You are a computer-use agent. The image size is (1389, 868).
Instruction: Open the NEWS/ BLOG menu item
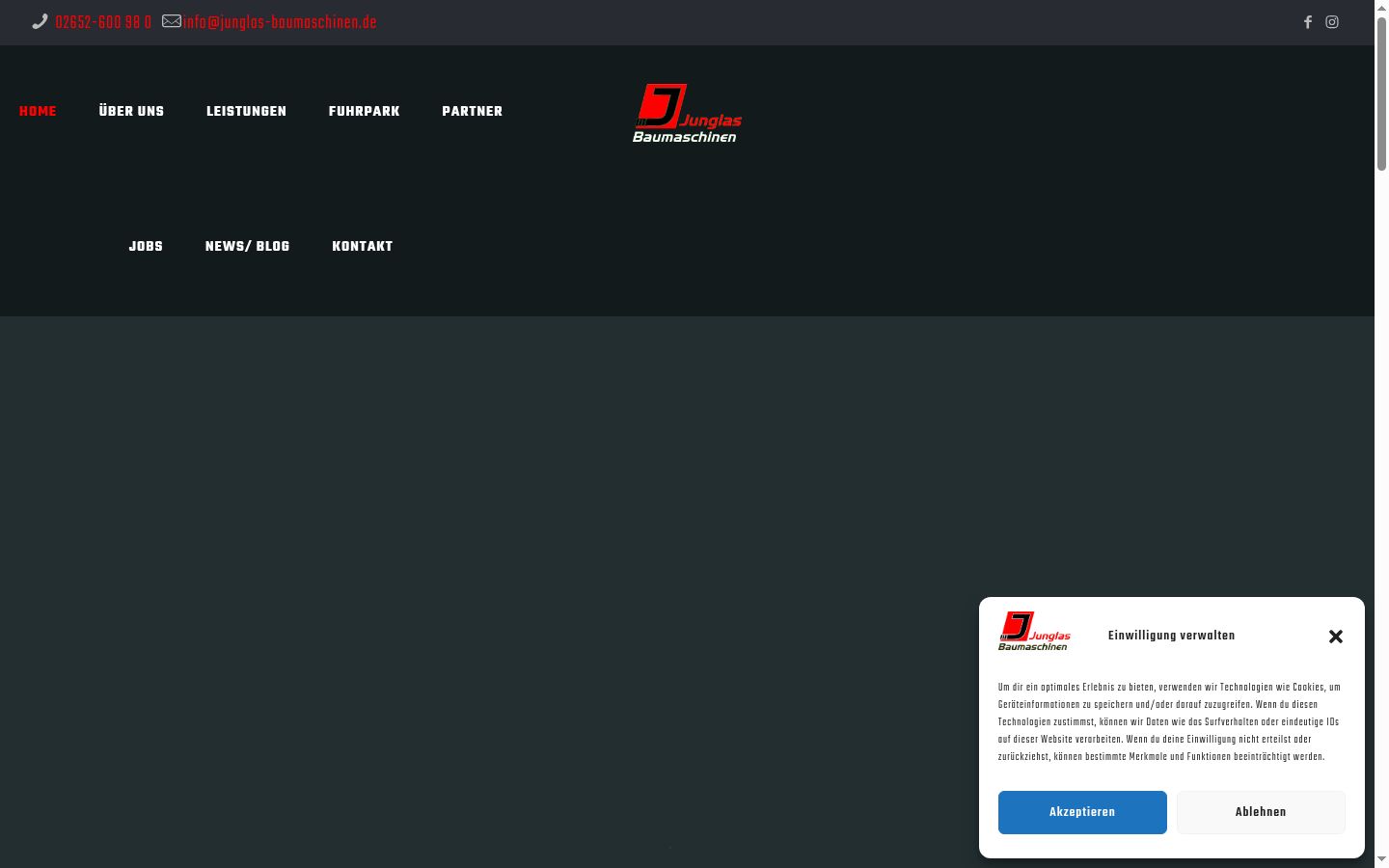(247, 247)
